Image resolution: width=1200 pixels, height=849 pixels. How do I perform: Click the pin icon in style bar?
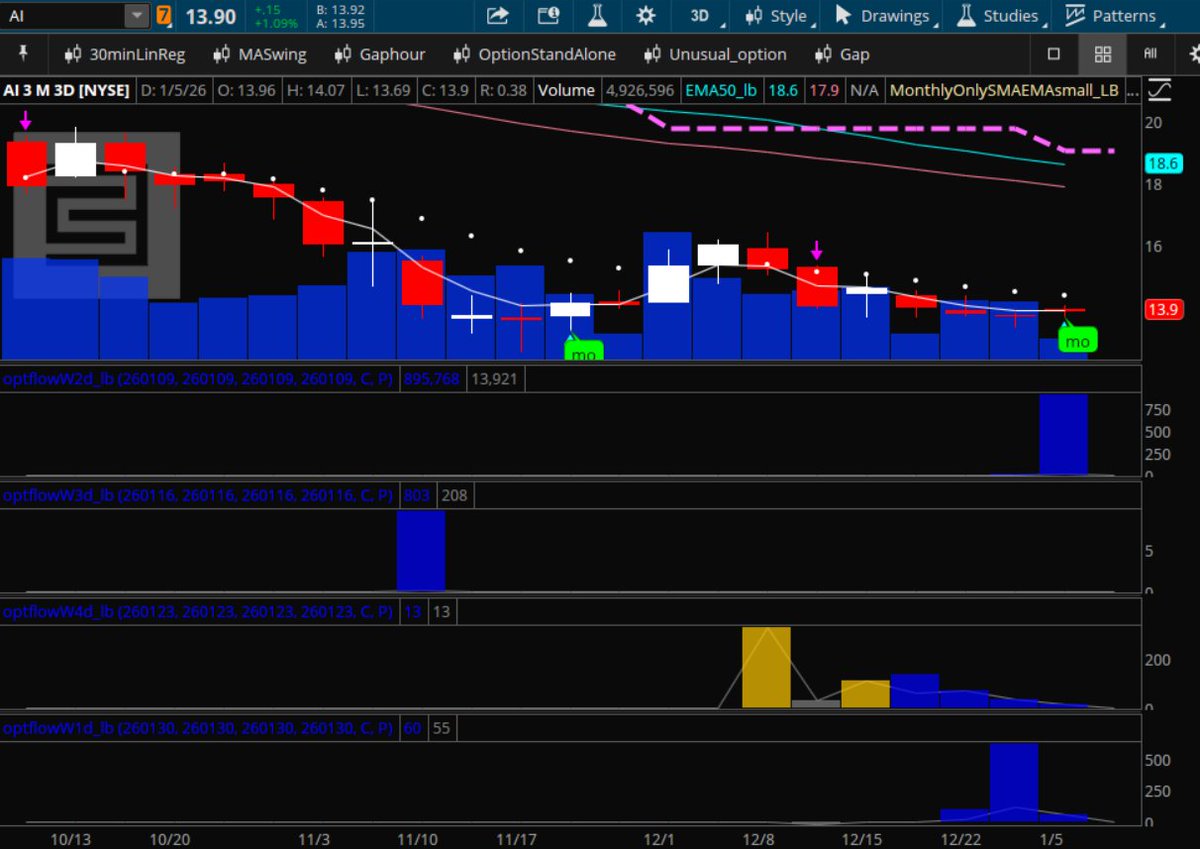point(24,53)
